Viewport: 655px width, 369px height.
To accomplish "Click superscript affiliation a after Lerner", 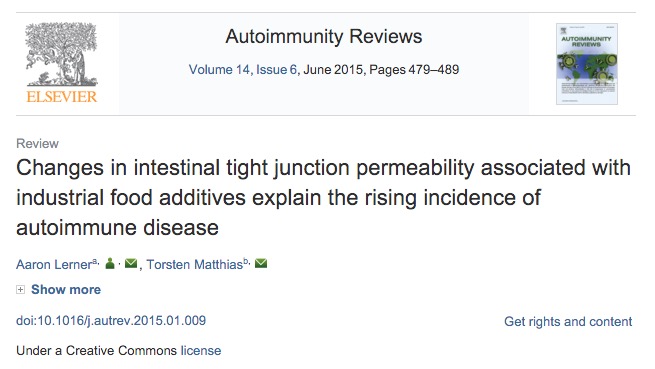I will 94,261.
